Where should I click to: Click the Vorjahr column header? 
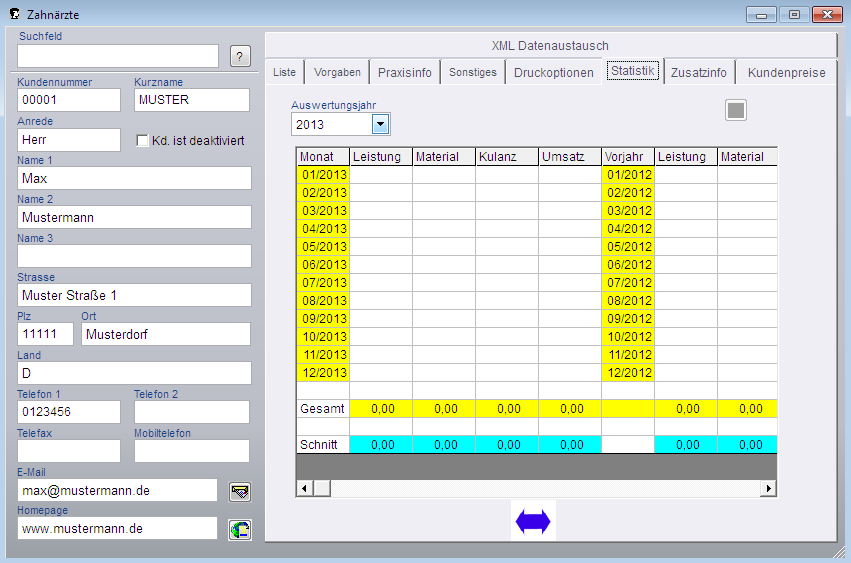point(628,157)
